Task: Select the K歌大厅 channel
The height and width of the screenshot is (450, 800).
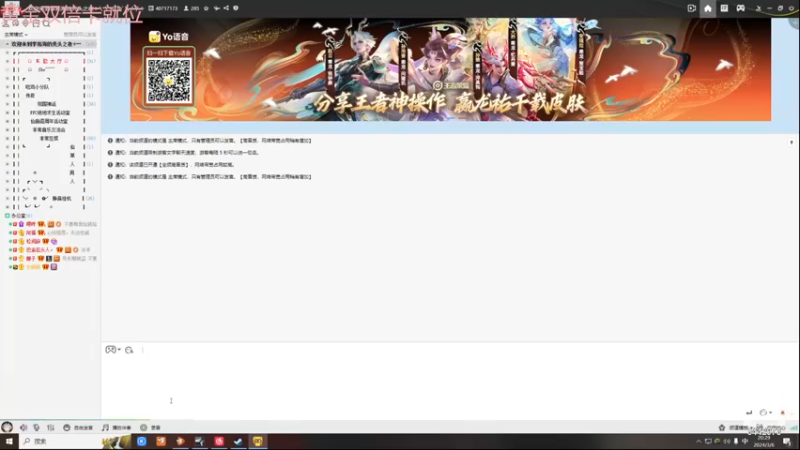Action: (x=48, y=61)
